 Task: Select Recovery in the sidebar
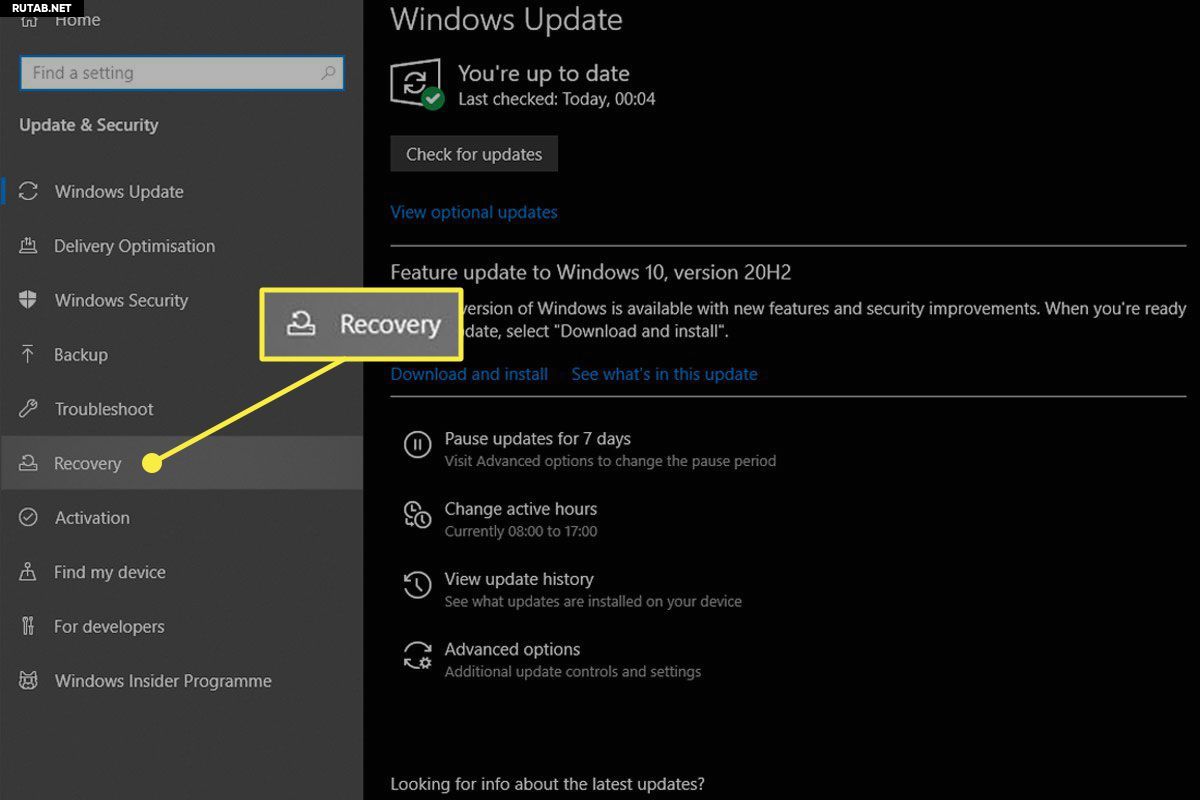tap(181, 463)
